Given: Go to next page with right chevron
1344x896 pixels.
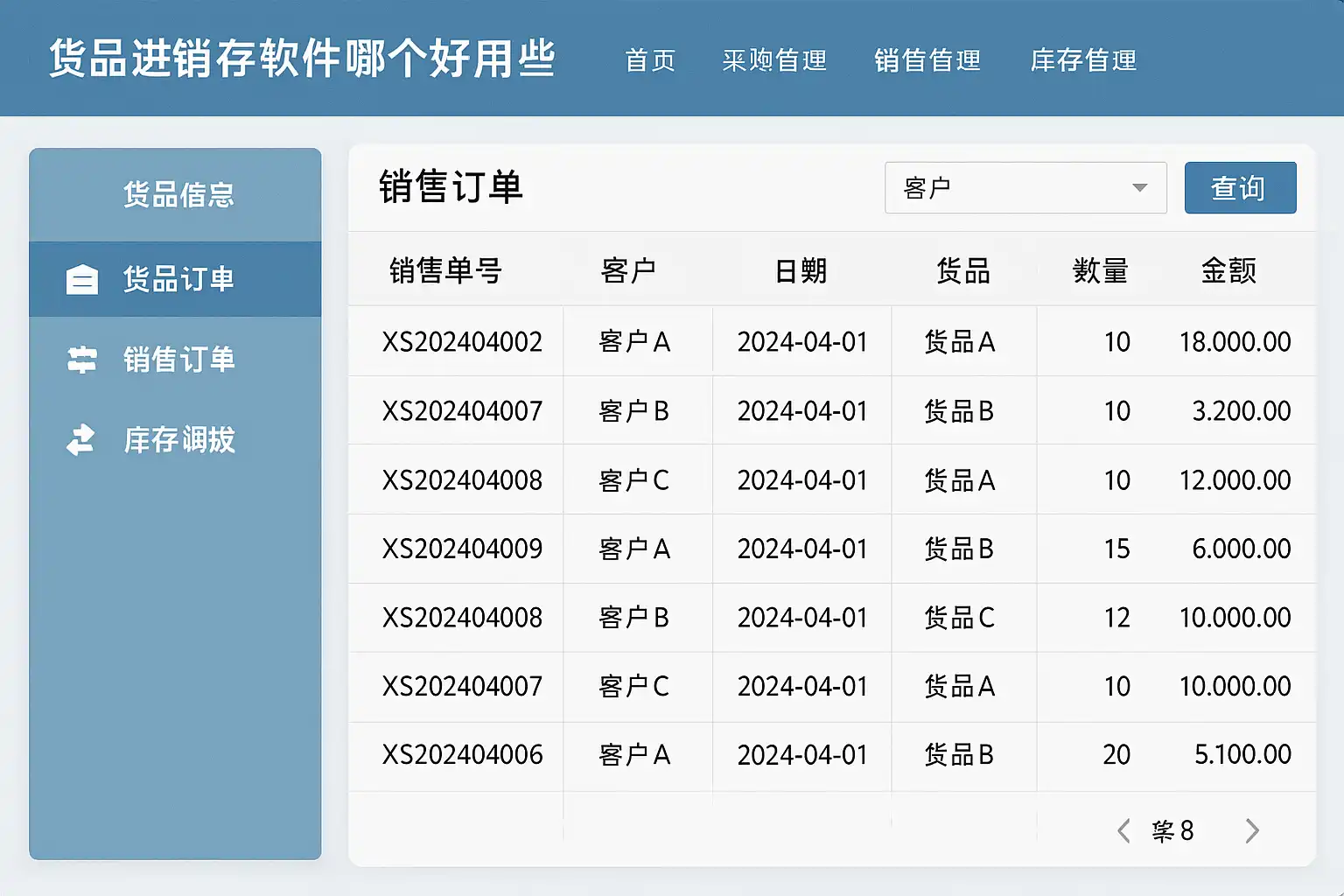Looking at the screenshot, I should pyautogui.click(x=1252, y=830).
